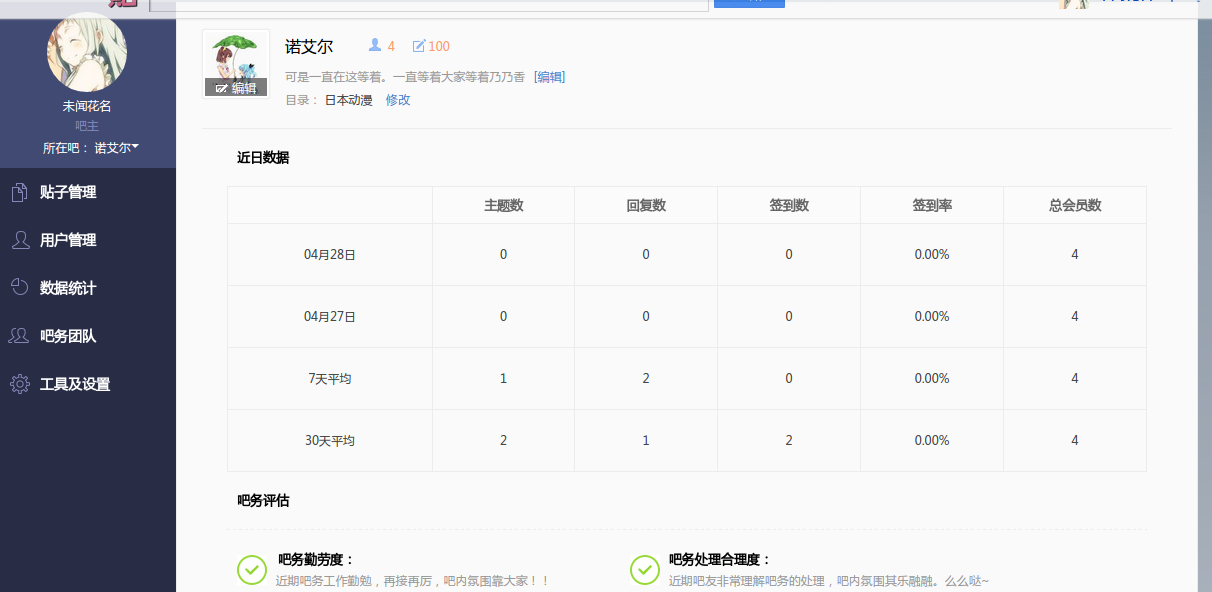Edit the forum avatar via 编辑 overlay
This screenshot has width=1212, height=592.
click(236, 88)
